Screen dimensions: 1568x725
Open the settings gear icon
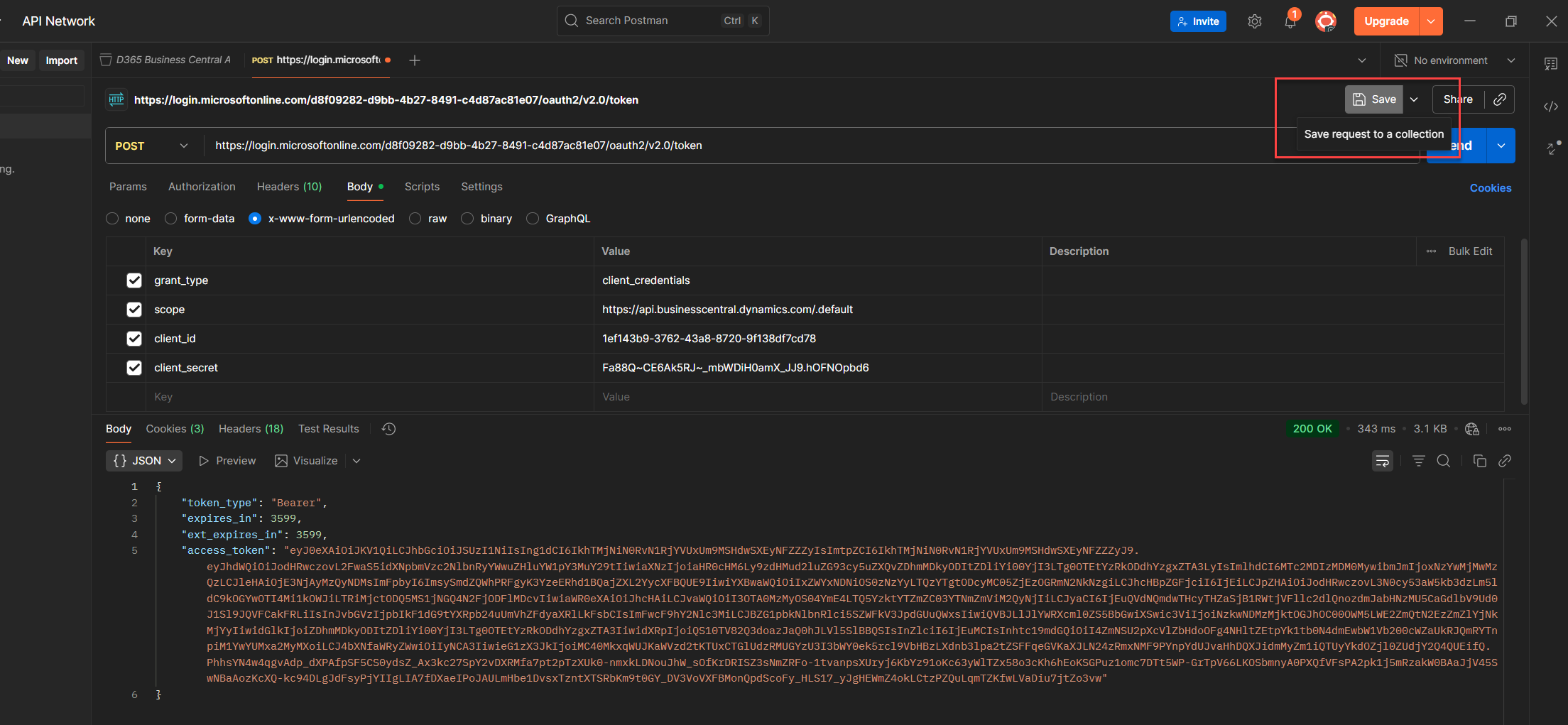pos(1255,21)
